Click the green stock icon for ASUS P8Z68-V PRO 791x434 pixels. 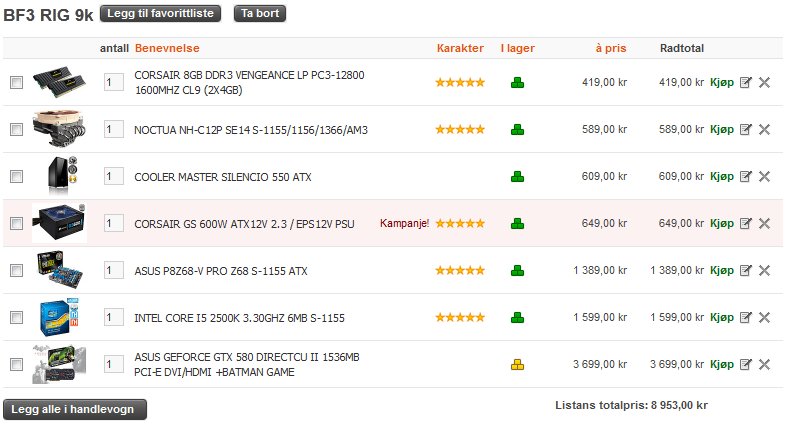point(517,270)
